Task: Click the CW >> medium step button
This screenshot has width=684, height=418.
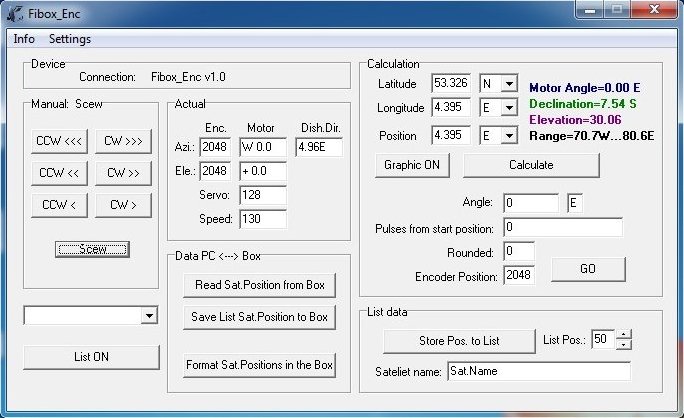Action: click(x=124, y=173)
